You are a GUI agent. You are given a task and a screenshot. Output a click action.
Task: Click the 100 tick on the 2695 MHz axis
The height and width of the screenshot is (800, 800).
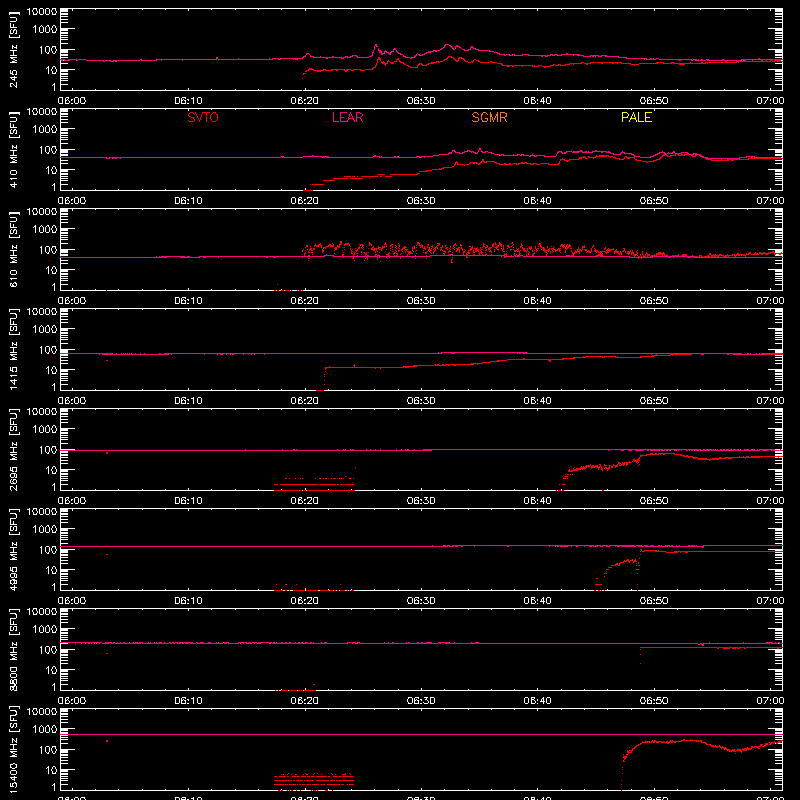click(x=49, y=450)
